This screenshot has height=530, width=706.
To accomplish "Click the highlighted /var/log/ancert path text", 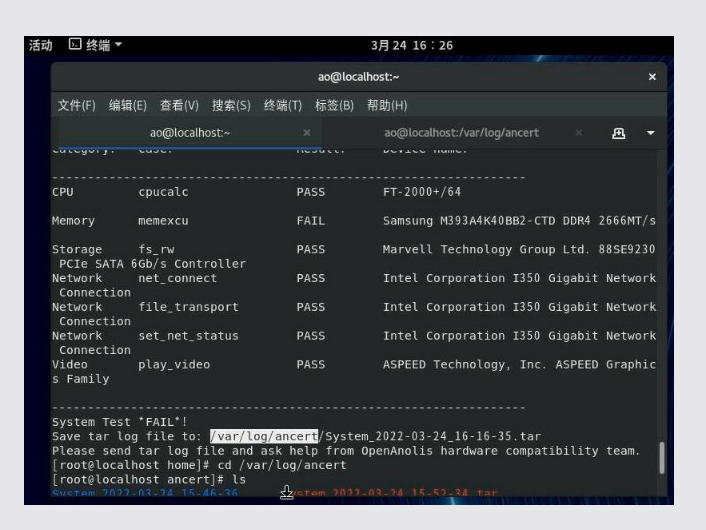I will click(x=264, y=436).
